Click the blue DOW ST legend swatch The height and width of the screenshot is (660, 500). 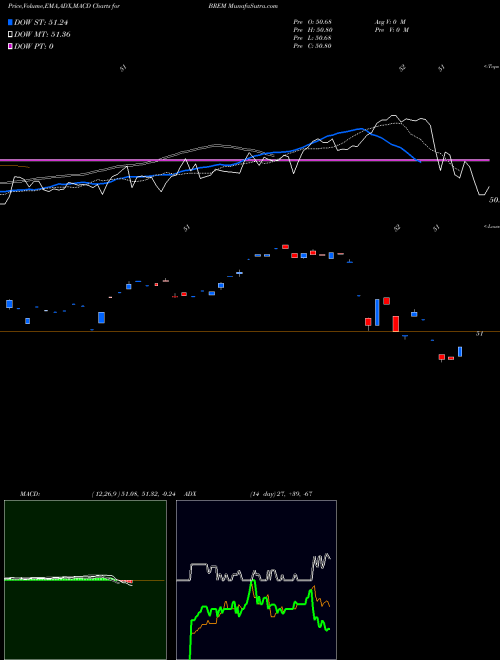pyautogui.click(x=10, y=22)
